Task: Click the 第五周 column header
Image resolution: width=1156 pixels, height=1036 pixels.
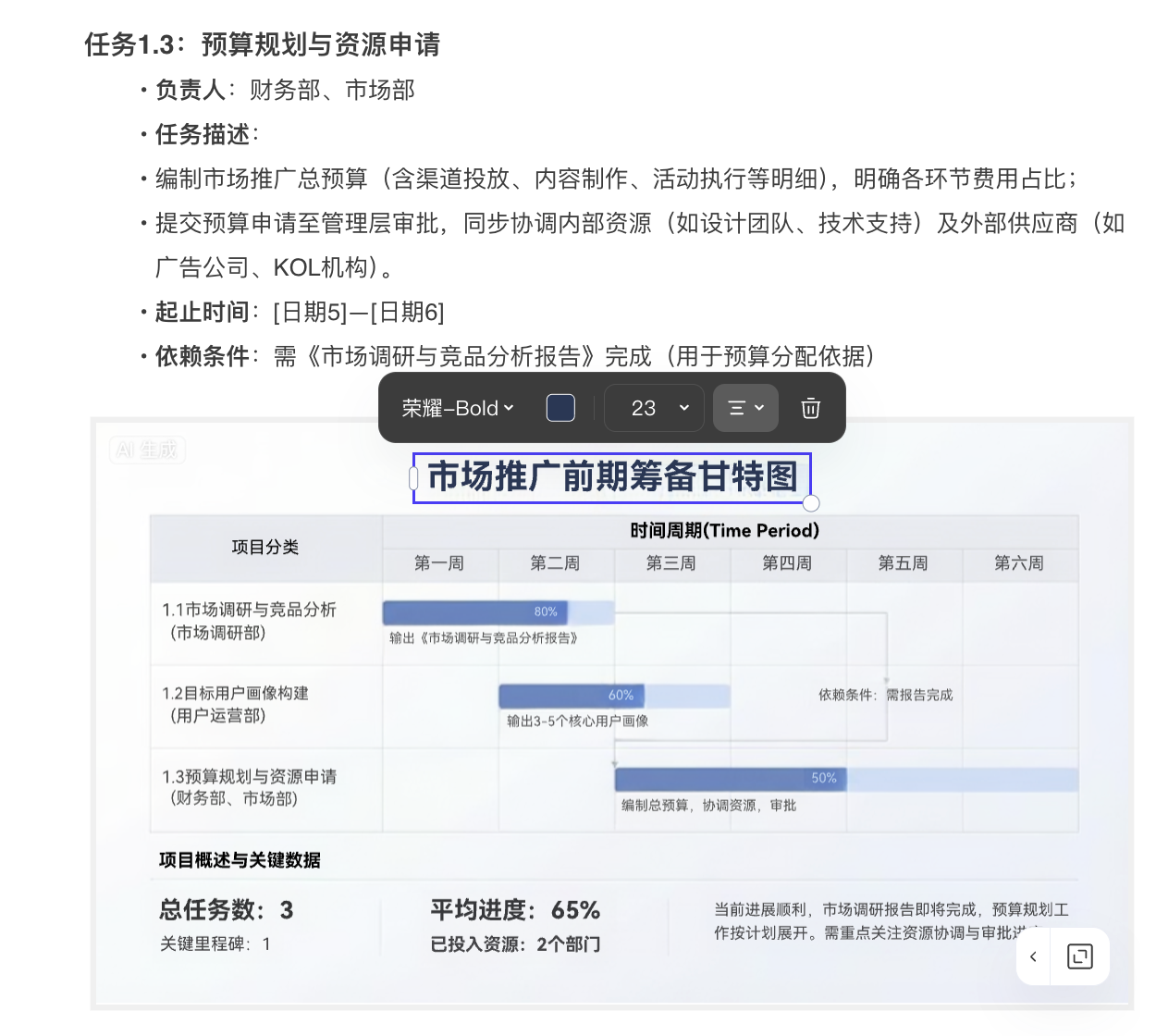Action: pos(904,563)
